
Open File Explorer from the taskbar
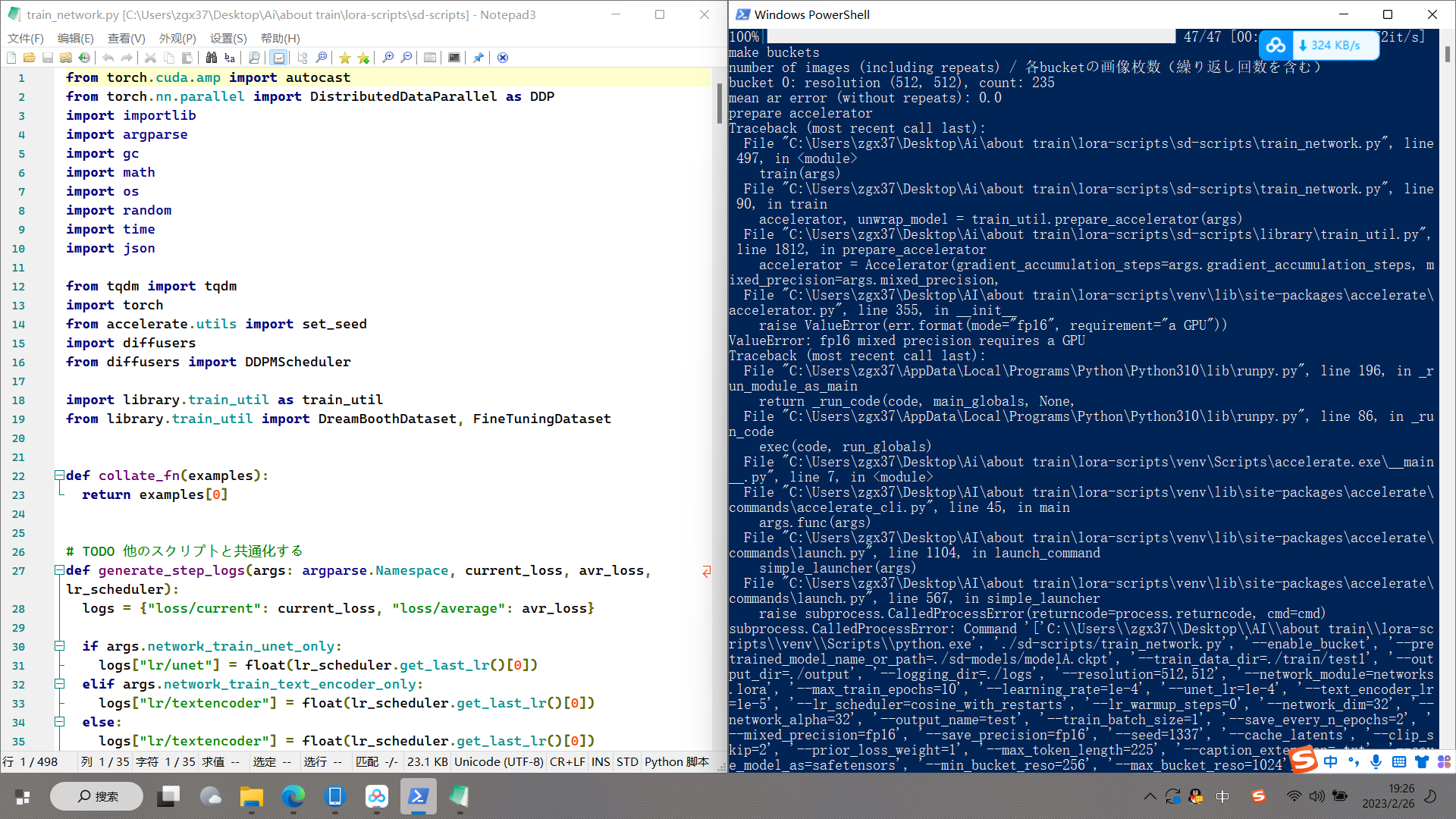coord(252,796)
